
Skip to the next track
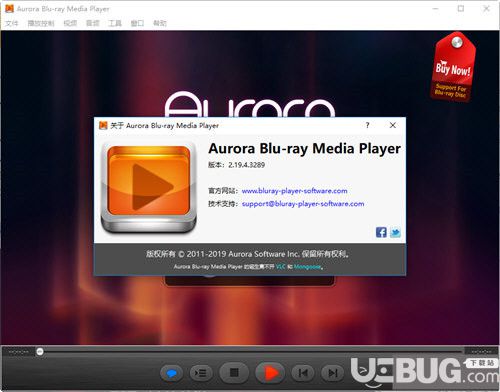point(332,373)
